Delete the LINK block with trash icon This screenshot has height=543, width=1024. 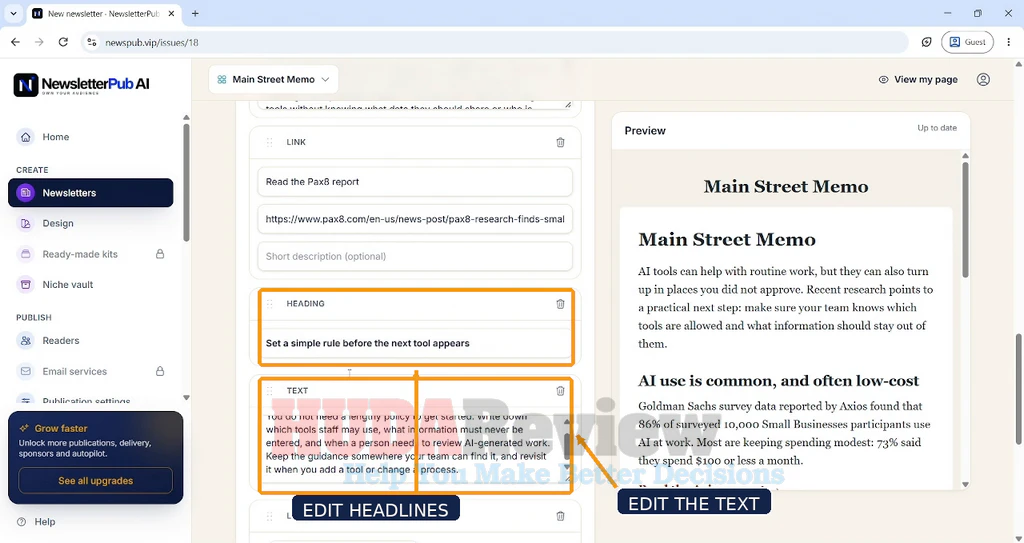click(x=560, y=142)
